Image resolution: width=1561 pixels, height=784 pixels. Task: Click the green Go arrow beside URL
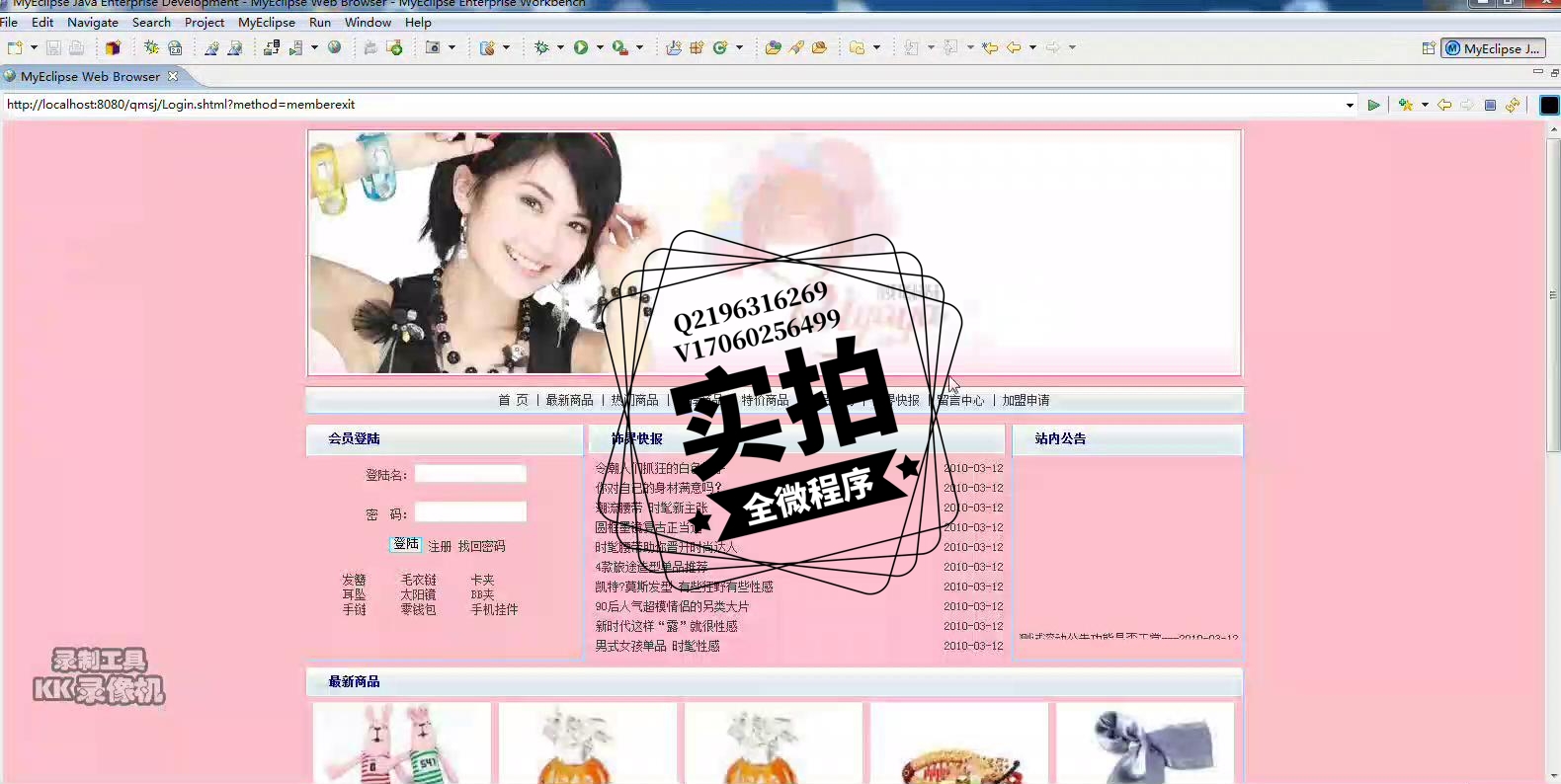pyautogui.click(x=1373, y=105)
